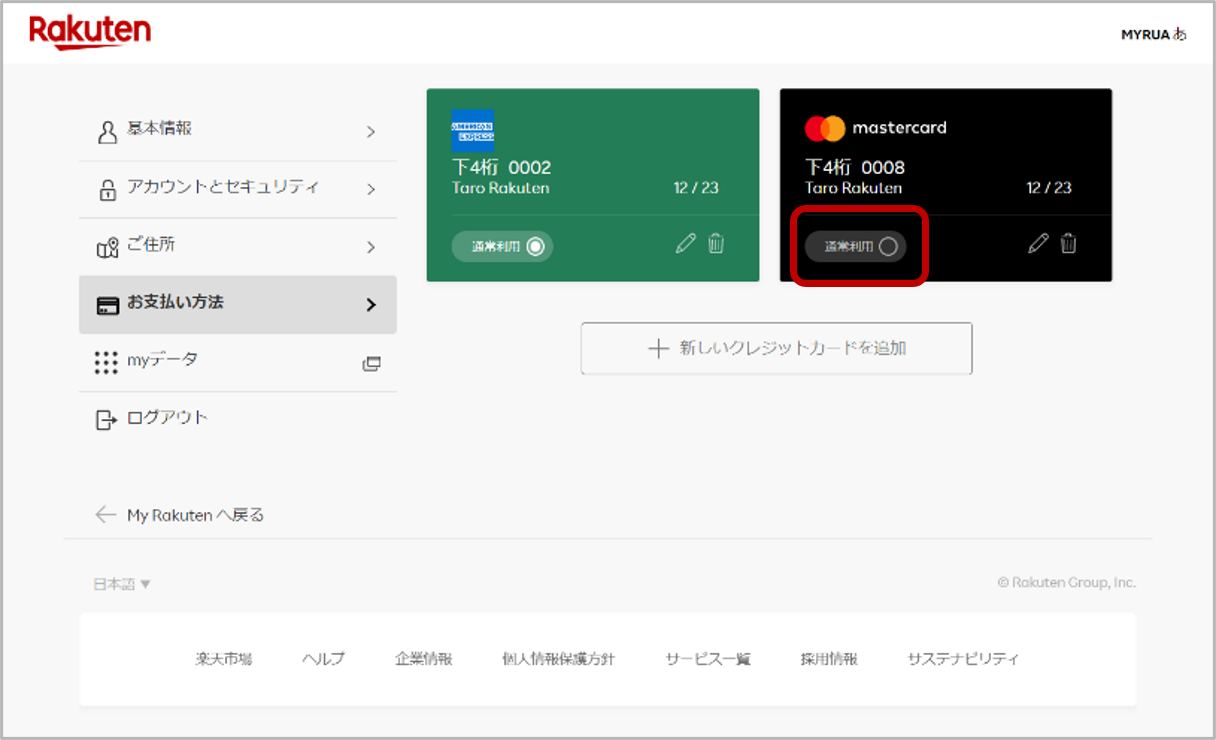
Task: Add a new credit card
Action: coord(776,348)
